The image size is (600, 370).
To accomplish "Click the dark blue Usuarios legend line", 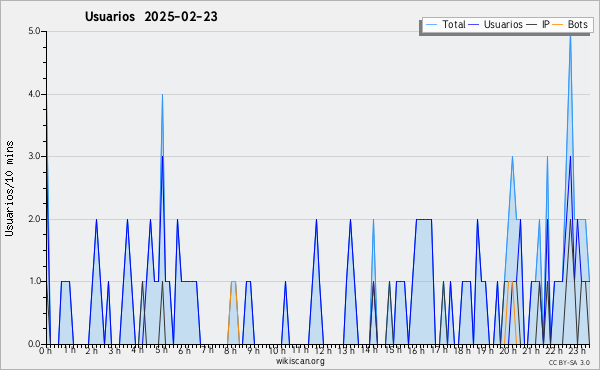I will [474, 25].
